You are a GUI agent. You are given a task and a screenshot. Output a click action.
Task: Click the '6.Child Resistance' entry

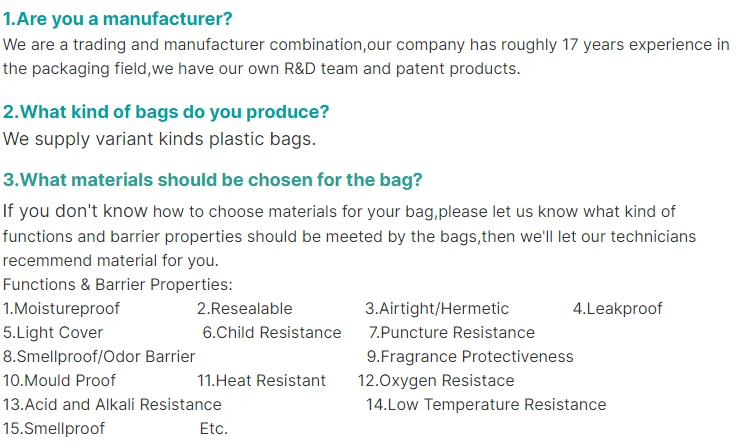[x=271, y=332]
